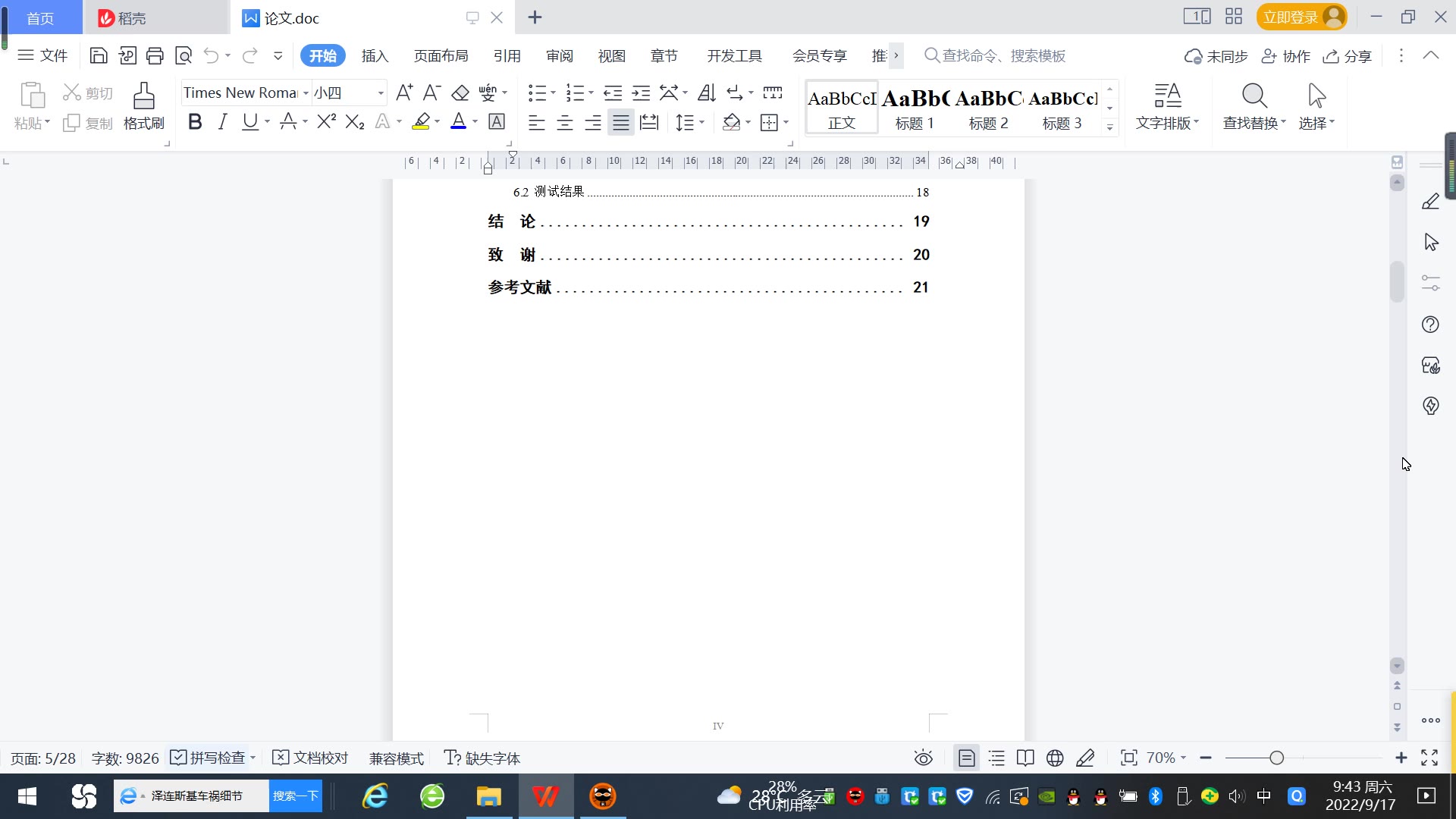Open zoom percentage 70% dropdown

[1184, 758]
